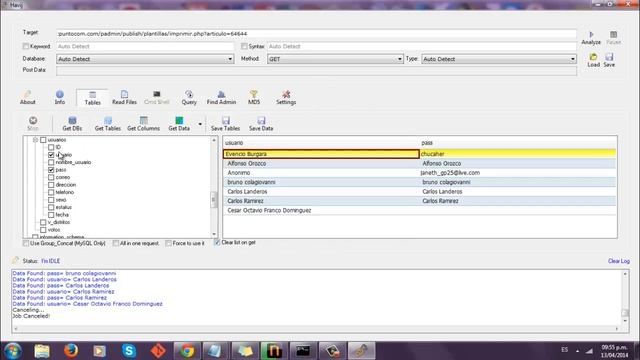The image size is (640, 360).
Task: Click the log panel scroll up arrow
Action: (625, 274)
